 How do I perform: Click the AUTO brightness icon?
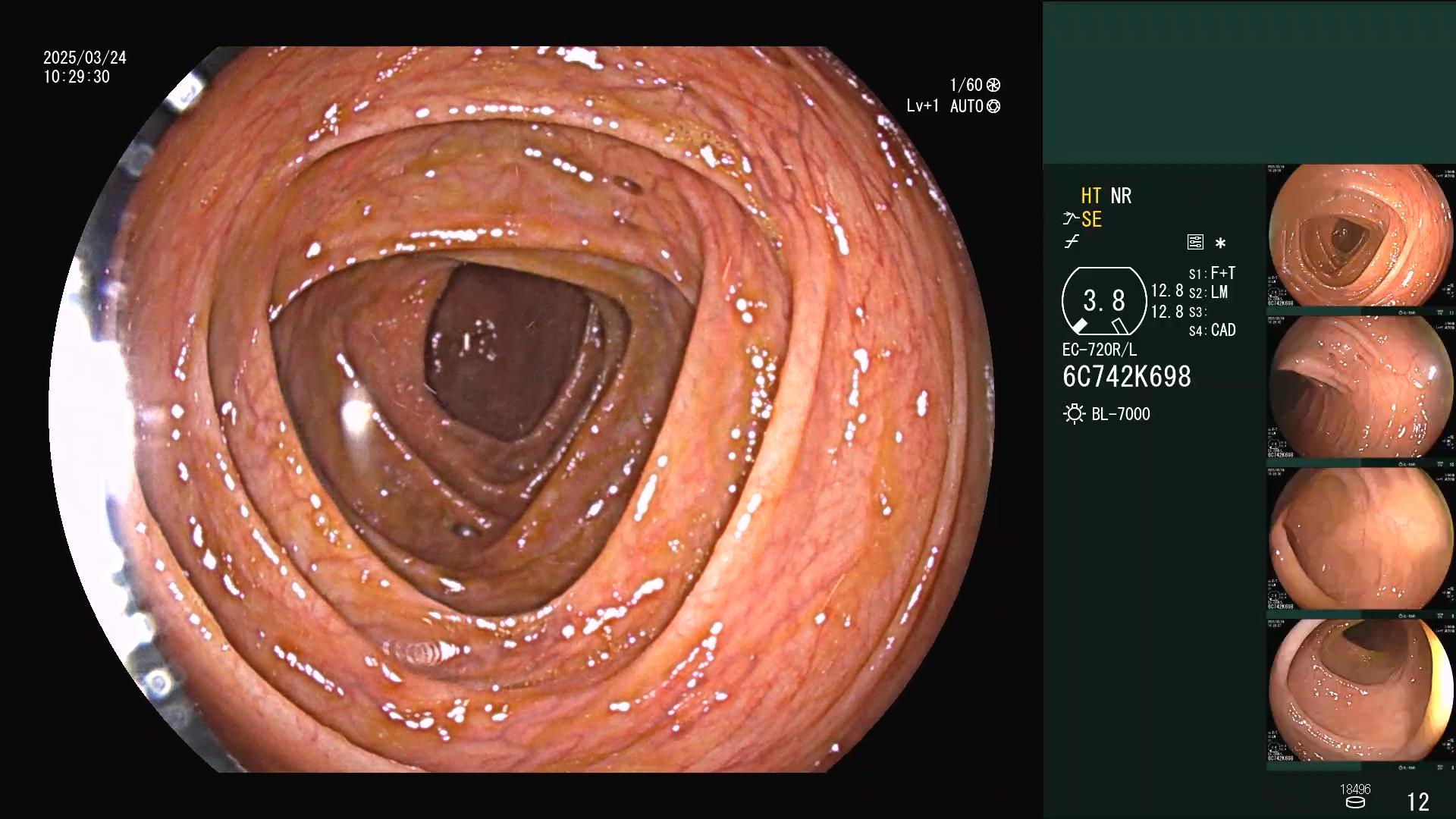click(993, 106)
